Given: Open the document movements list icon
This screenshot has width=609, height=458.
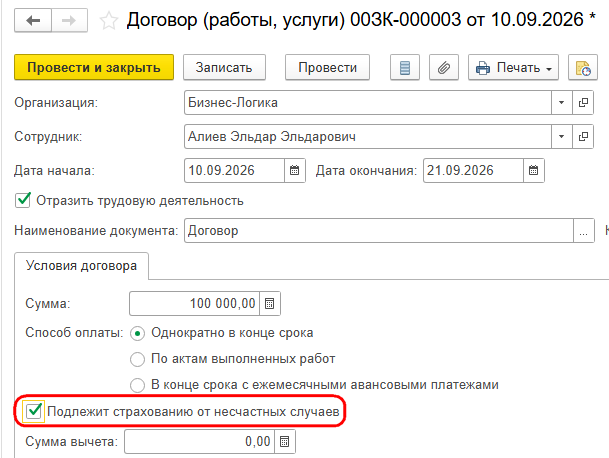Looking at the screenshot, I should pyautogui.click(x=405, y=68).
